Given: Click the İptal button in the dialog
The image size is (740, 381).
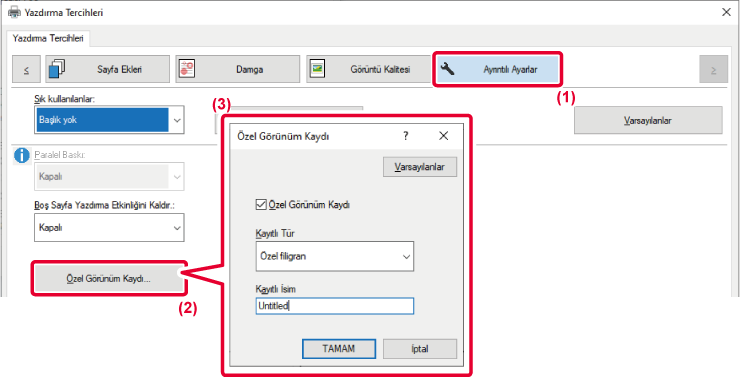Looking at the screenshot, I should tap(420, 349).
